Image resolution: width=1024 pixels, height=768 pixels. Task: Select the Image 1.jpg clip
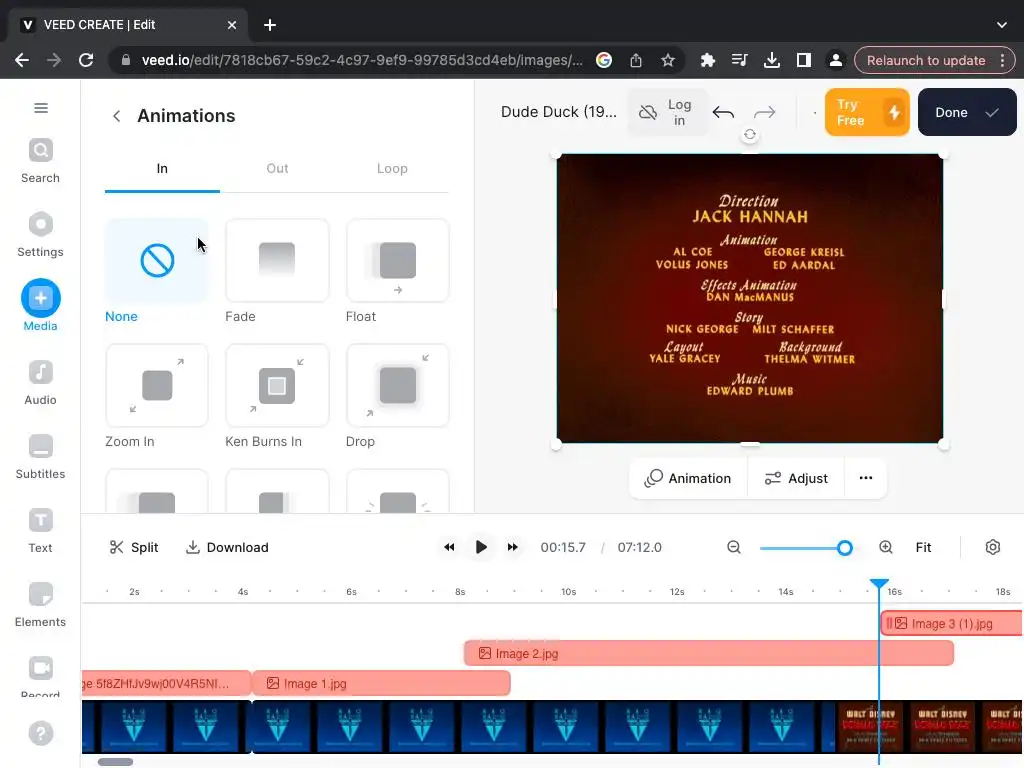381,683
